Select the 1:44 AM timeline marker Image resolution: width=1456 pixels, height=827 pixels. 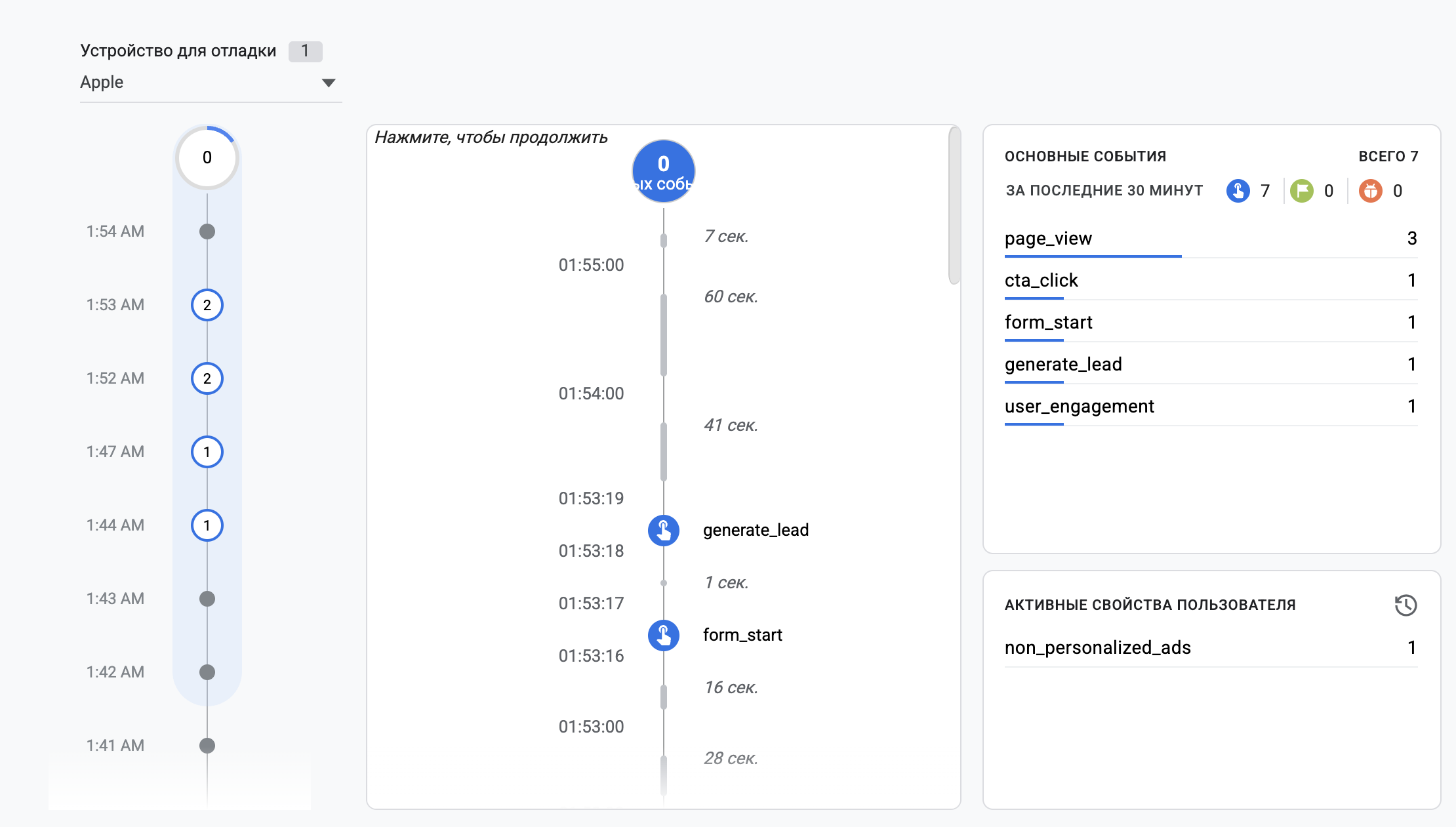[207, 525]
